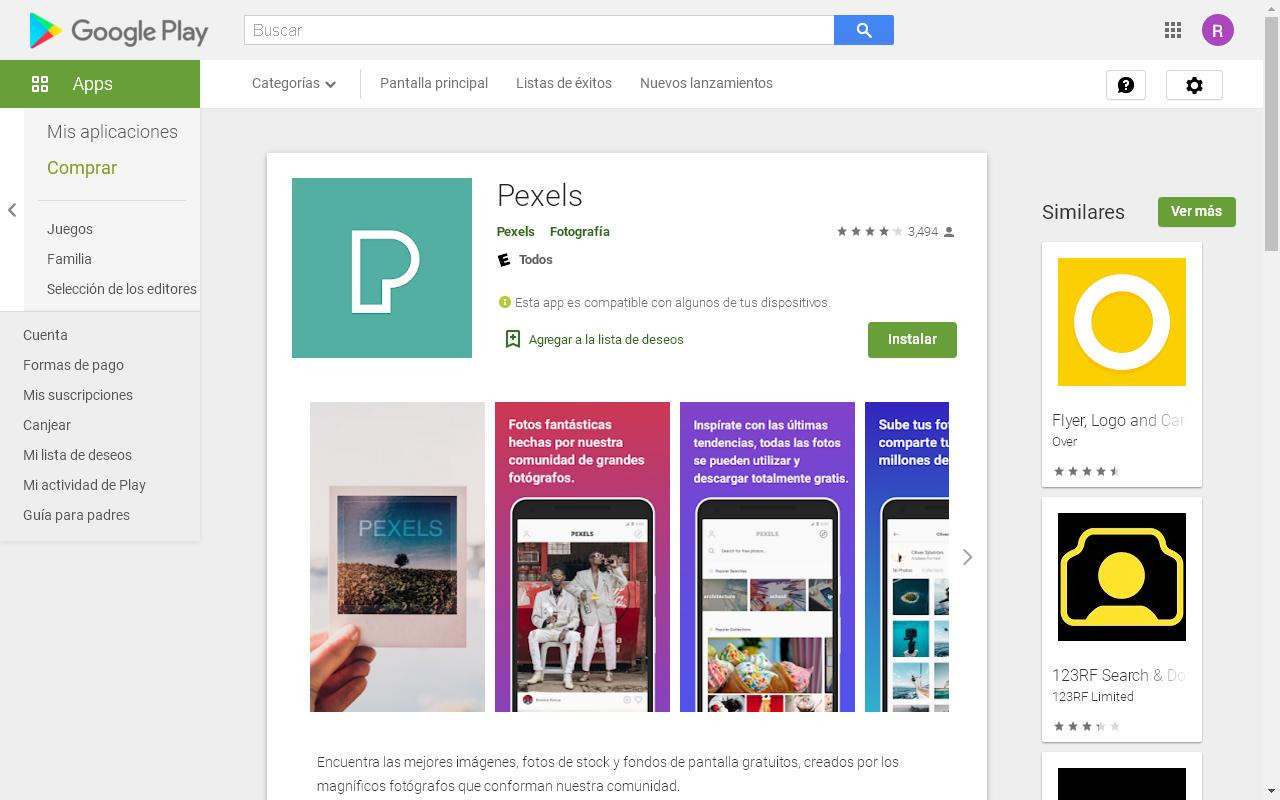Click the Ver más button
This screenshot has width=1280, height=800.
(1196, 211)
